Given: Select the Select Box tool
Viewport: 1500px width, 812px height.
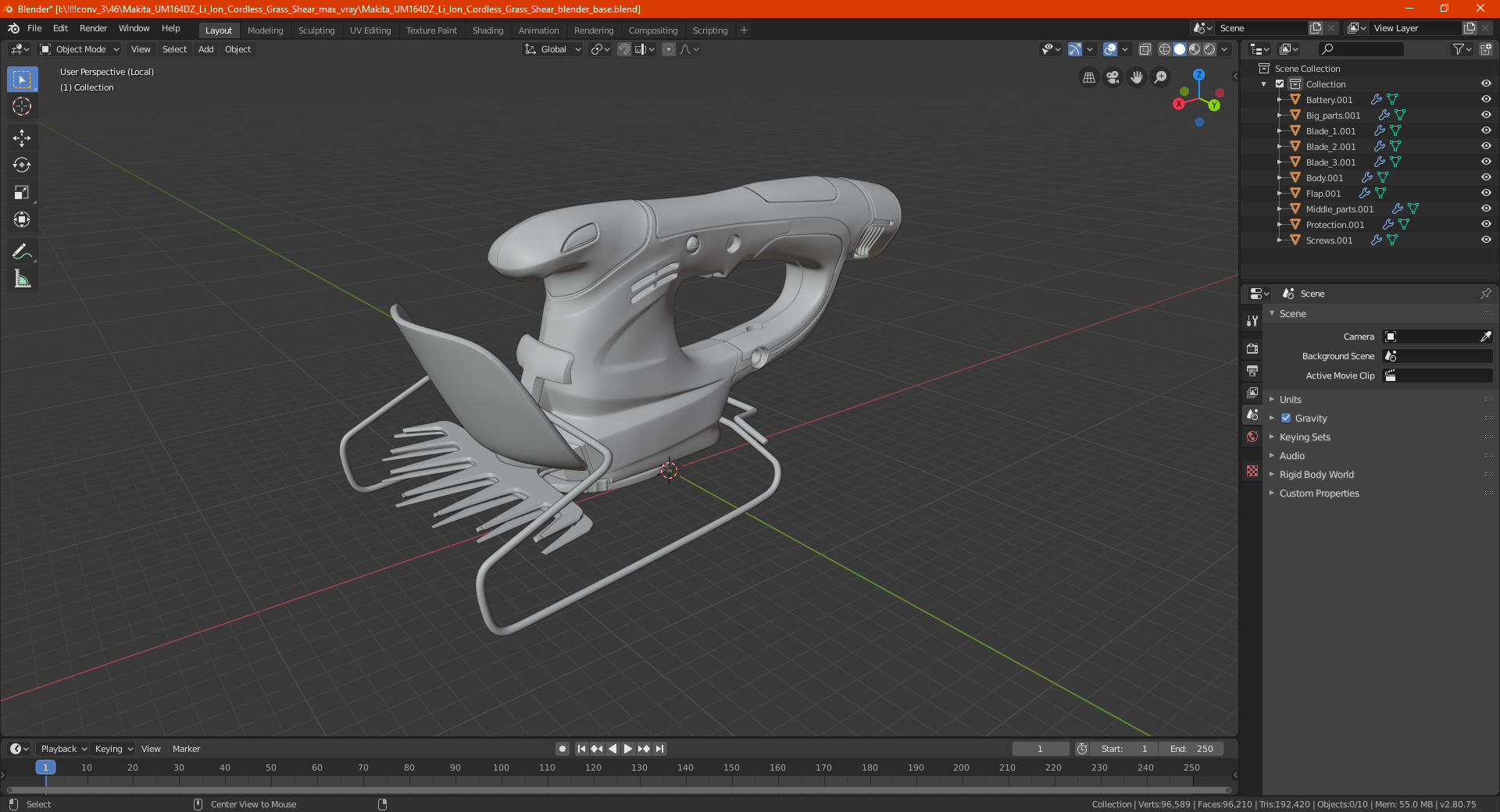Looking at the screenshot, I should pos(22,80).
